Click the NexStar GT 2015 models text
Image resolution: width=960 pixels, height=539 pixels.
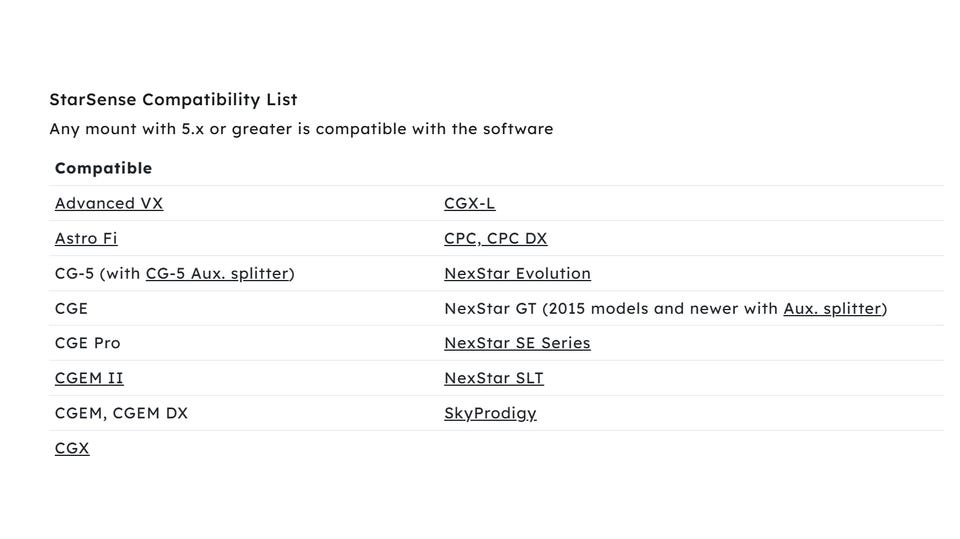pyautogui.click(x=610, y=309)
